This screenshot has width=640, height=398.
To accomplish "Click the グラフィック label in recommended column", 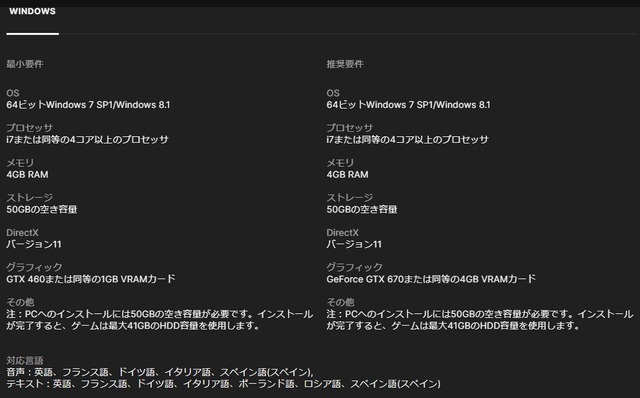I will pos(354,267).
